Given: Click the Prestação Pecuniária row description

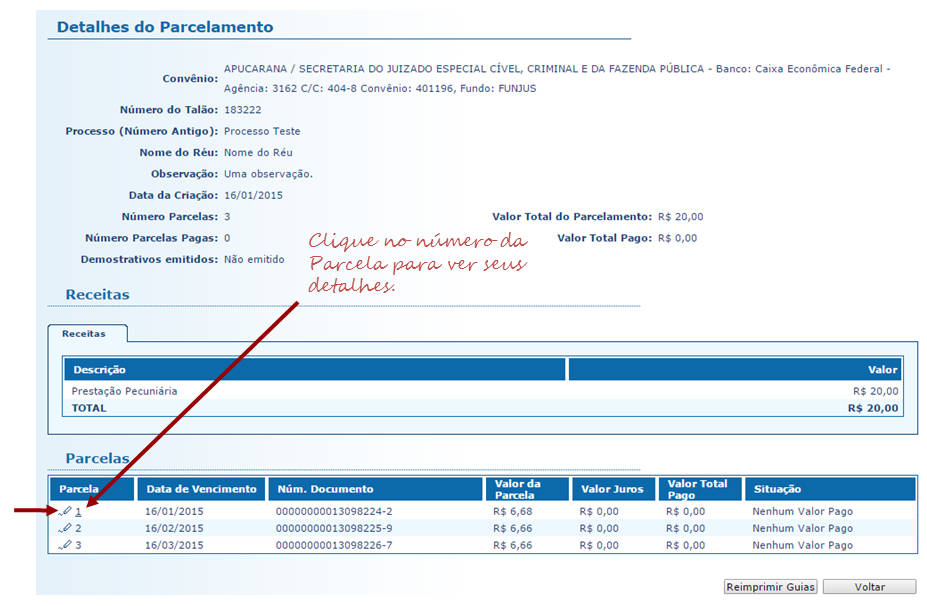Looking at the screenshot, I should (124, 391).
